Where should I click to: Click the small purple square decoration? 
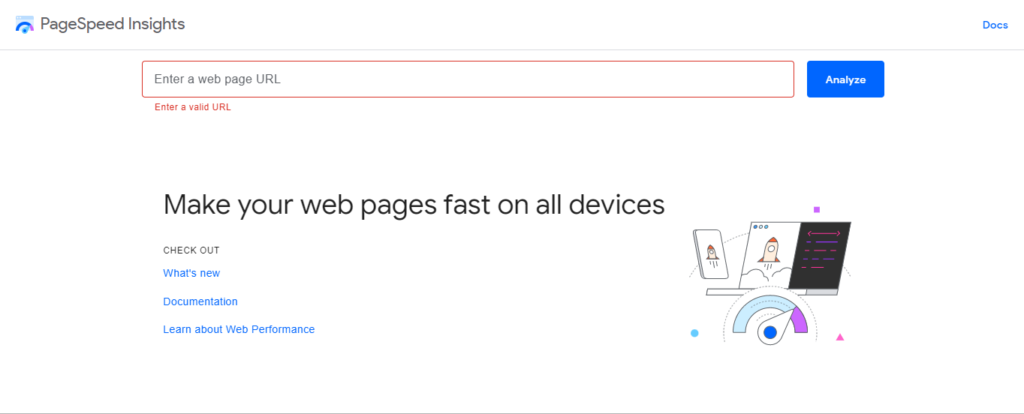(817, 210)
